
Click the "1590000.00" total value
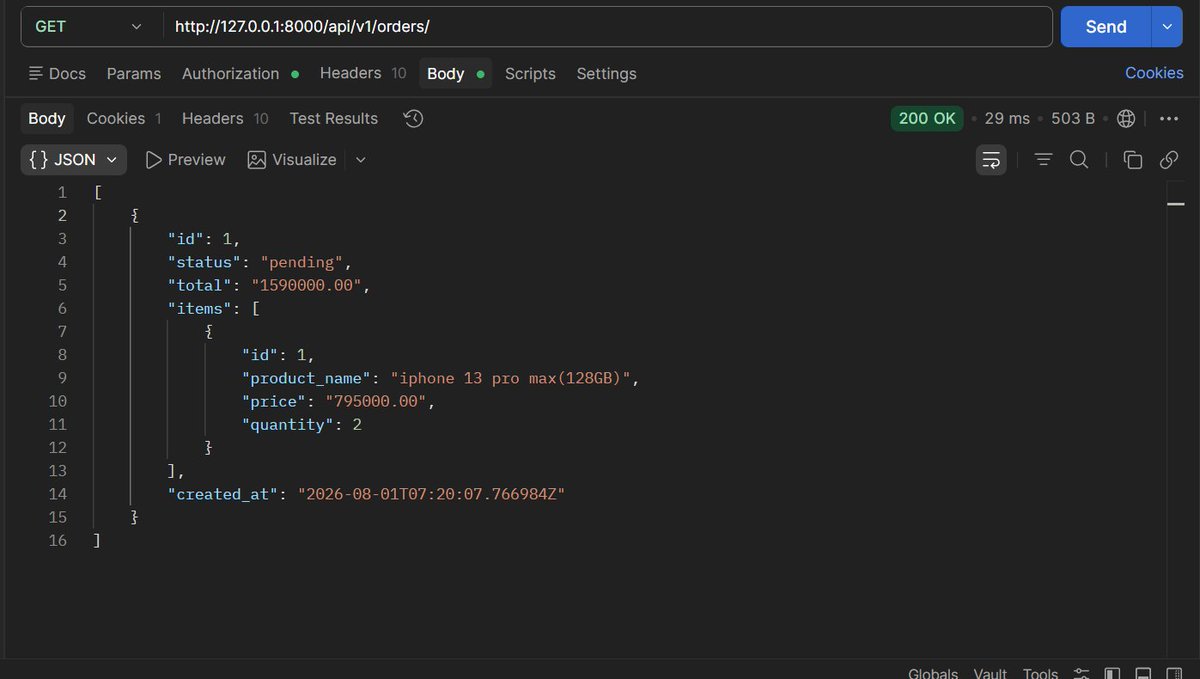click(x=305, y=285)
